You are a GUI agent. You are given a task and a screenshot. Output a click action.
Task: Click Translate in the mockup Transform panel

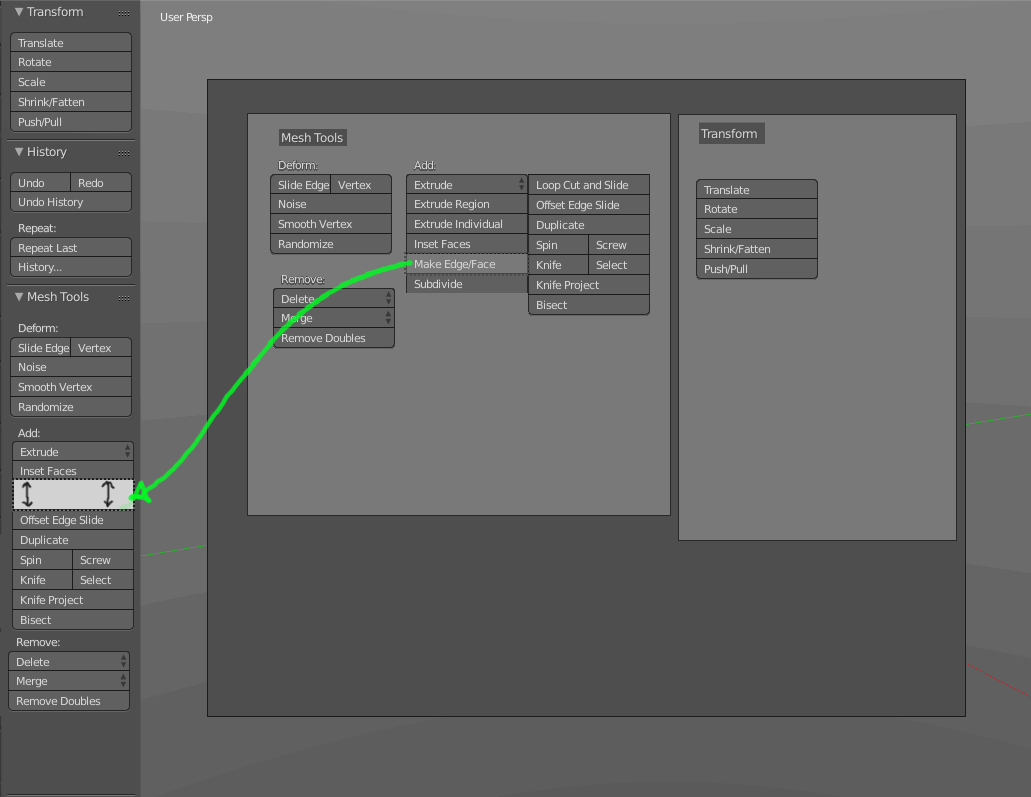tap(757, 189)
